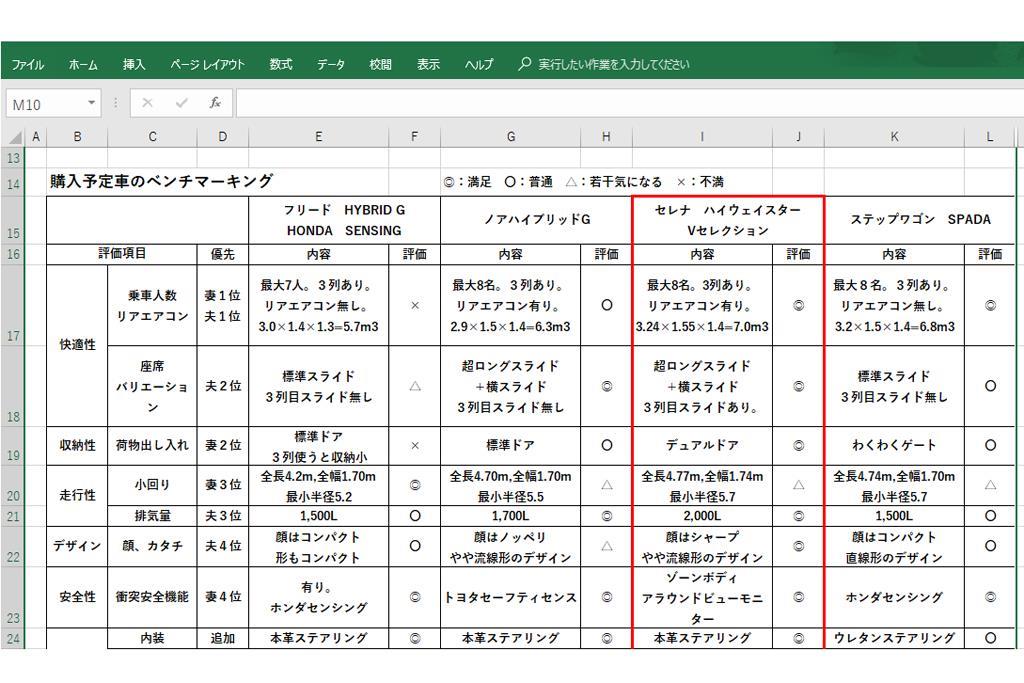The image size is (1024, 683).
Task: Open the 数式 ribbon tab
Action: (281, 65)
